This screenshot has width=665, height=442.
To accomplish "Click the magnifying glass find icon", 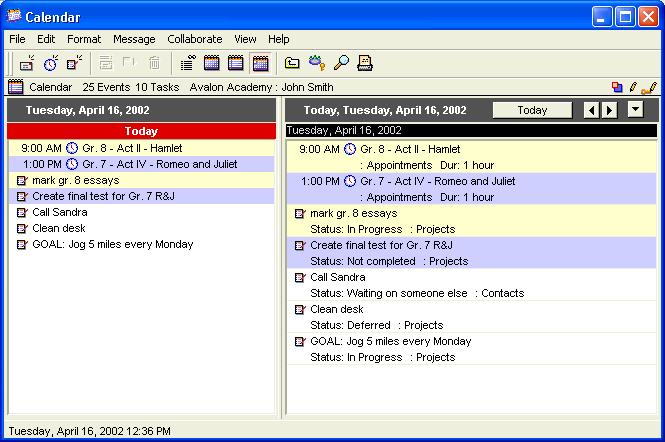I will 341,63.
